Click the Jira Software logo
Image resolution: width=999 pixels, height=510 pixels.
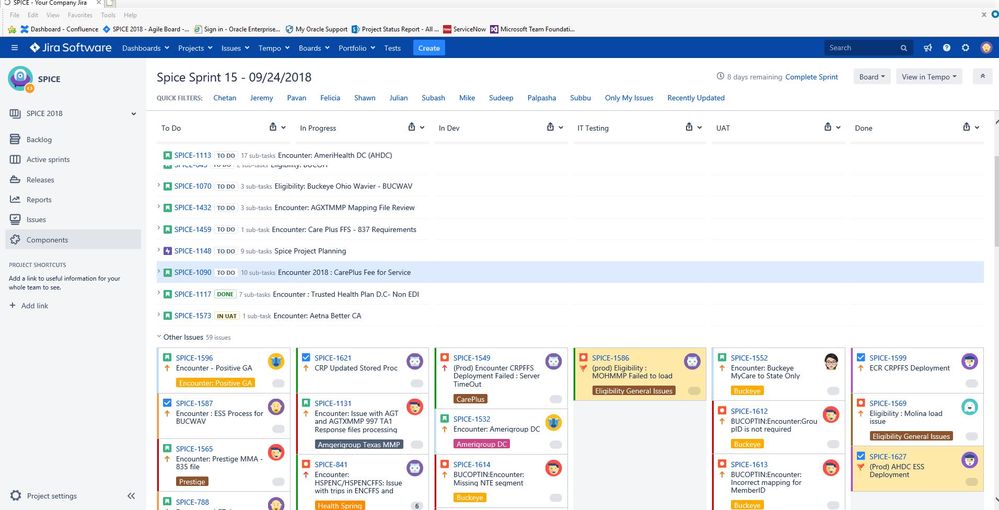[x=71, y=48]
